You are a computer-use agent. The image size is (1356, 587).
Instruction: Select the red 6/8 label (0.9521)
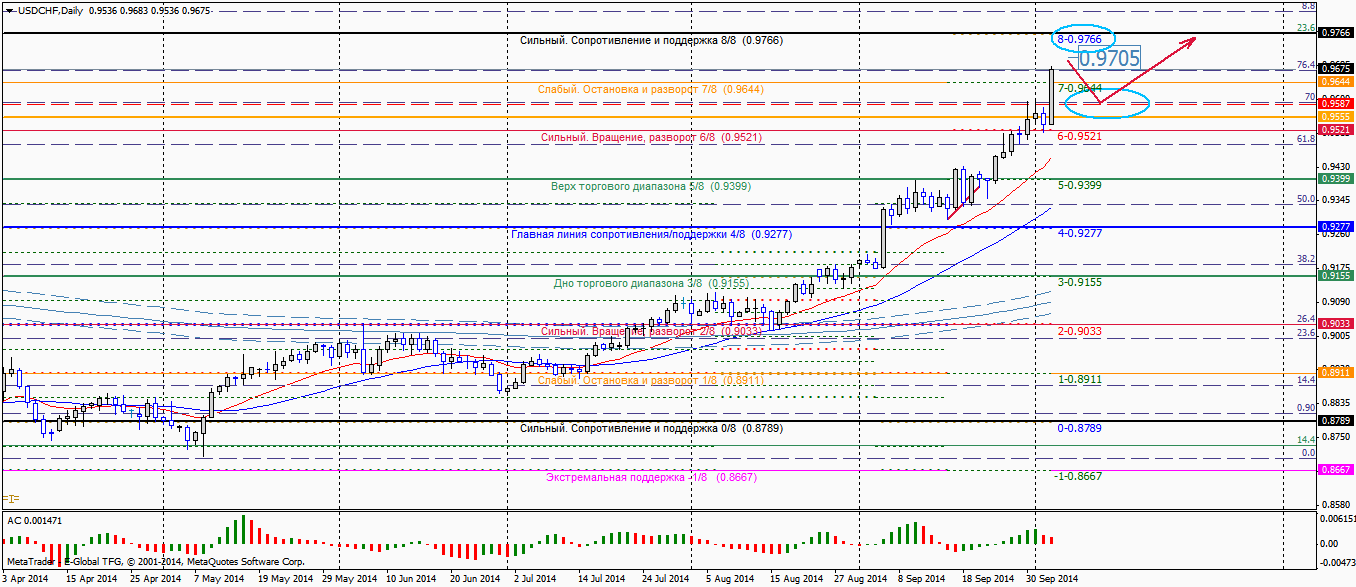coord(652,138)
